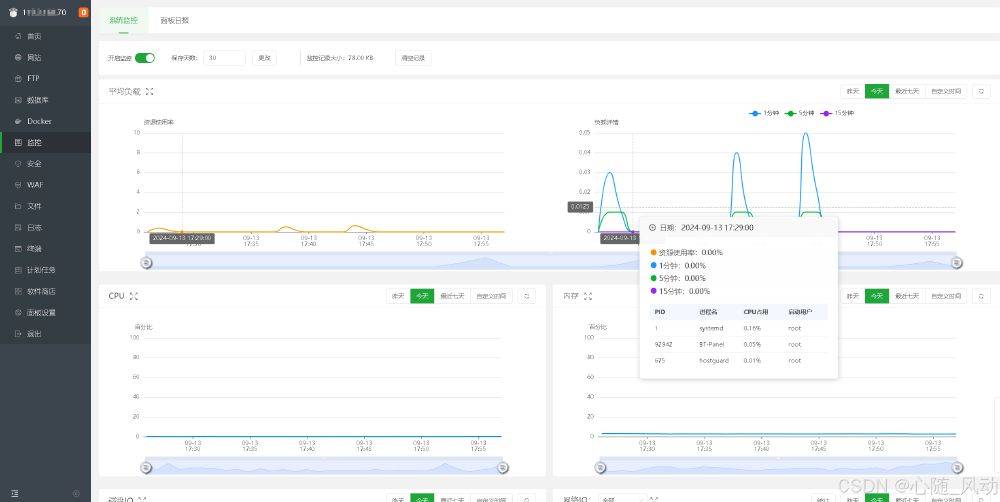This screenshot has width=1000, height=502.
Task: Click the 更改 button beside save days
Action: tap(264, 58)
